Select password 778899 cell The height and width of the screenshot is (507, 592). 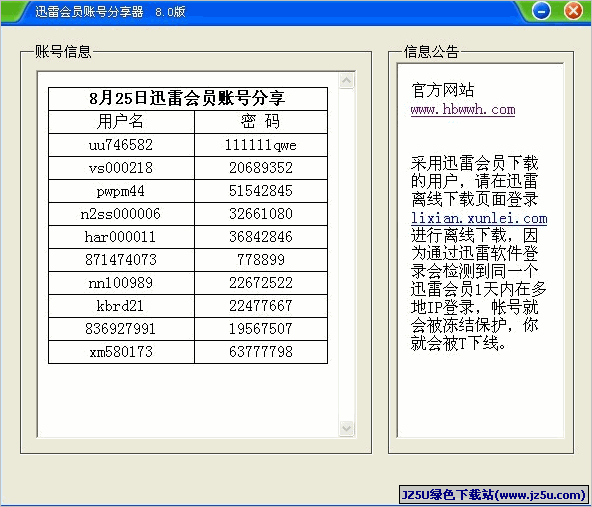point(261,260)
